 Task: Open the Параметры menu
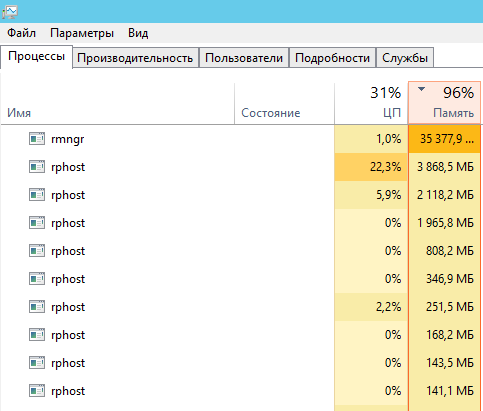click(82, 33)
